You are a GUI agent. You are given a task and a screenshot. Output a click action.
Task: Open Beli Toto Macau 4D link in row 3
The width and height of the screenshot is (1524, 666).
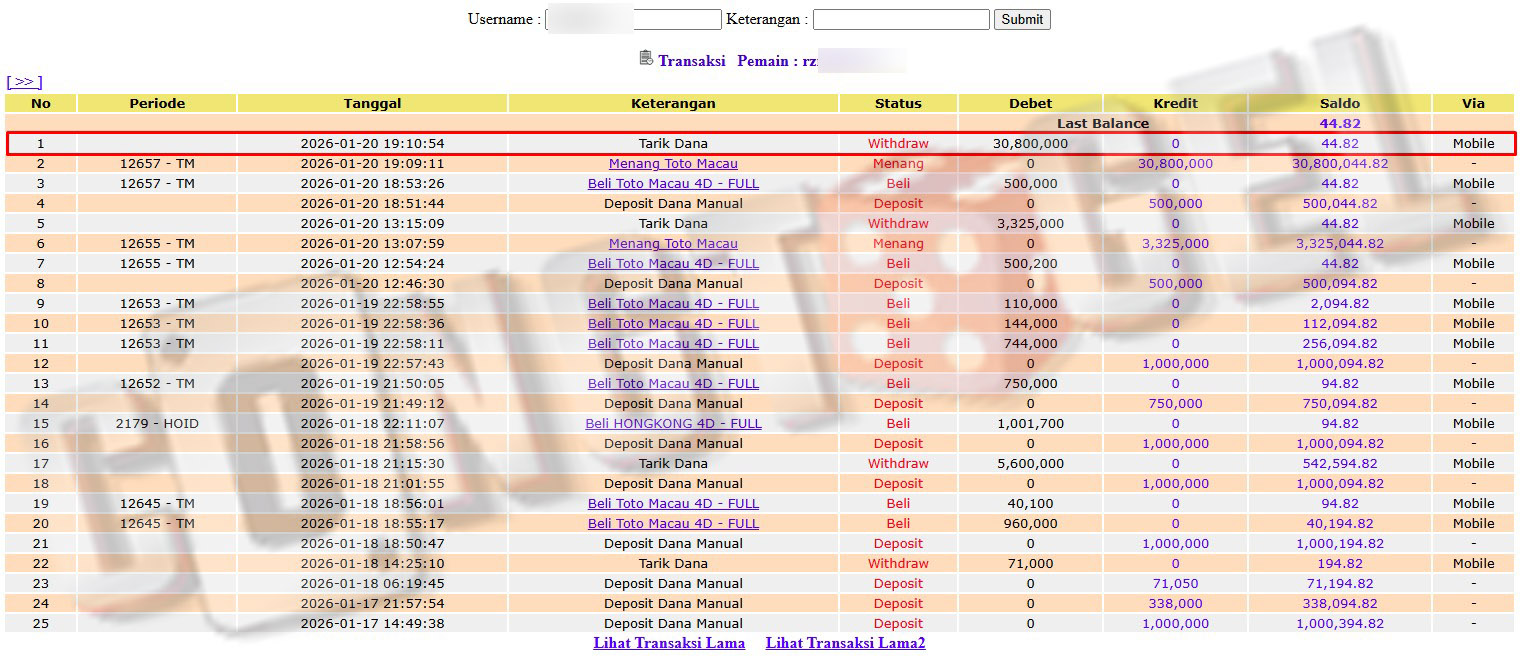[673, 184]
